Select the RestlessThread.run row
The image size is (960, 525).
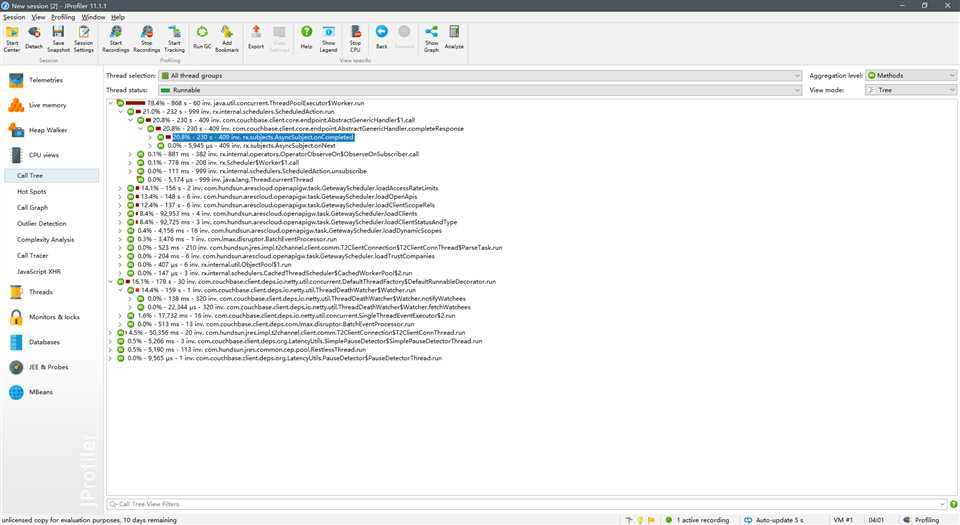pyautogui.click(x=242, y=350)
